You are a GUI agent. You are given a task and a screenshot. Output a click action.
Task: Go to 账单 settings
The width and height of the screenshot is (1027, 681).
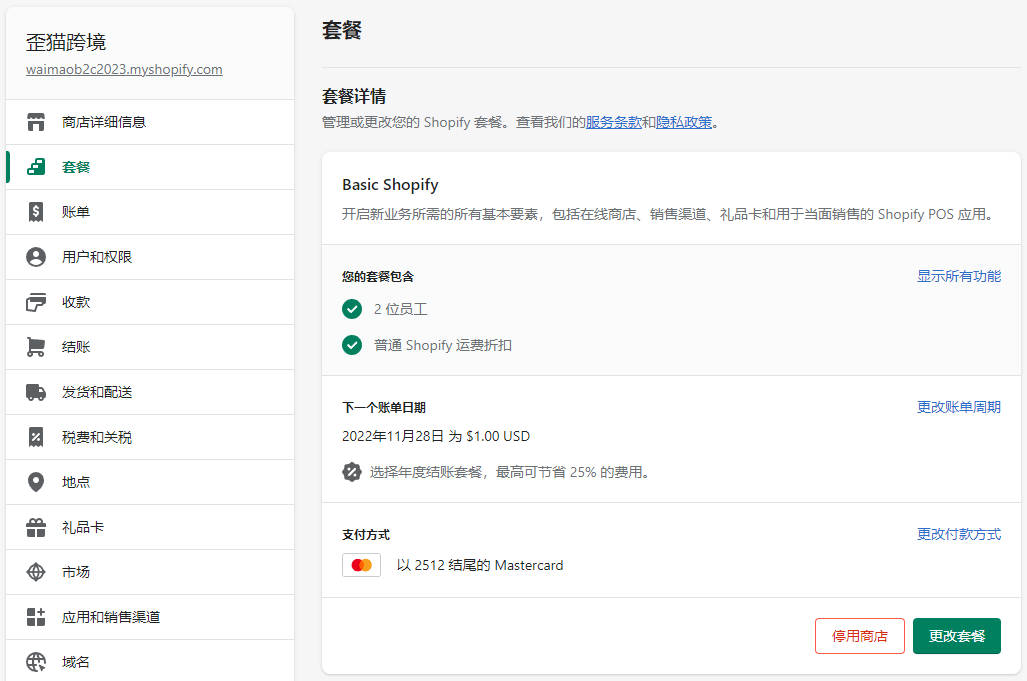click(150, 212)
